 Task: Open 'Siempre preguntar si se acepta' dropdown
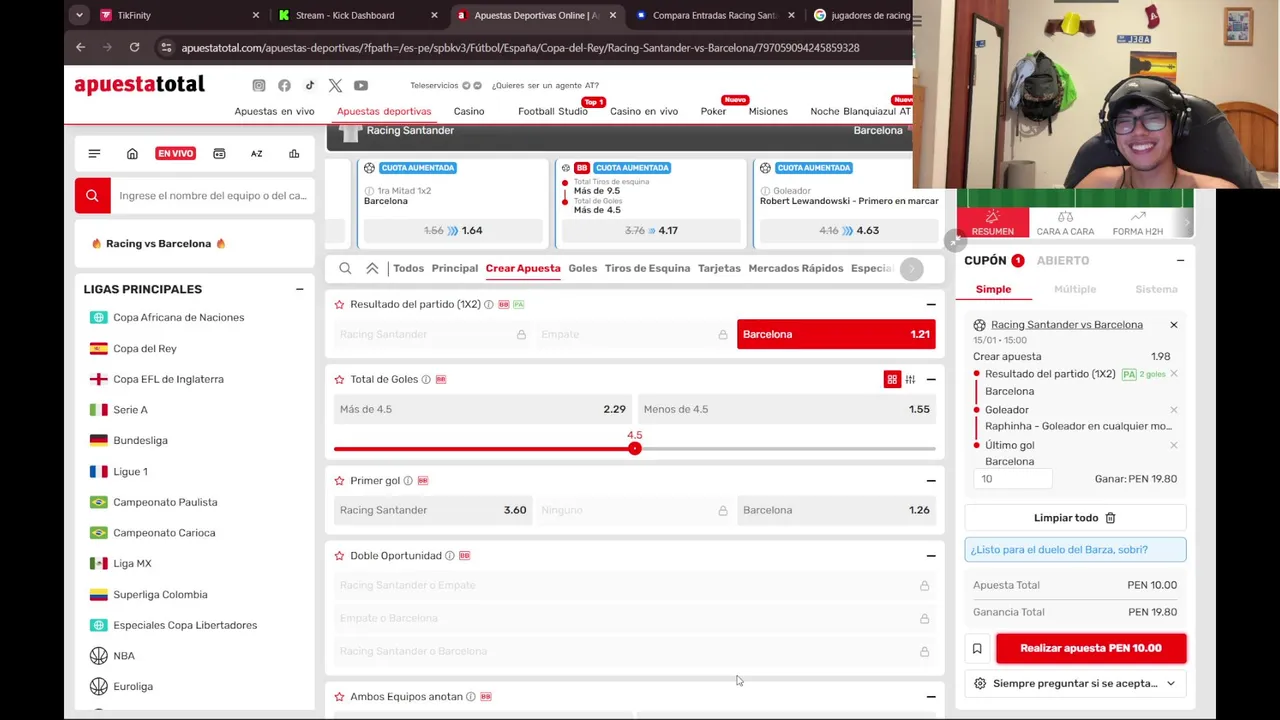click(1075, 683)
